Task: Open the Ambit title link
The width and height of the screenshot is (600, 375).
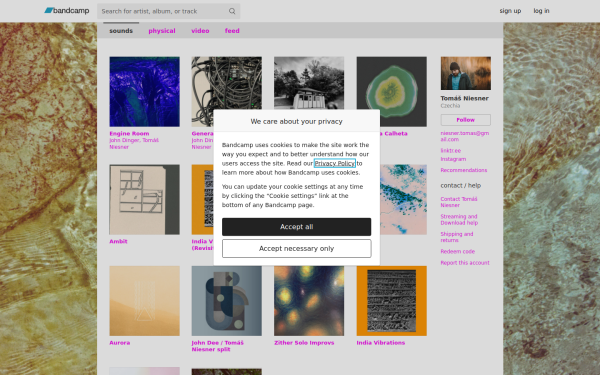Action: tap(118, 241)
